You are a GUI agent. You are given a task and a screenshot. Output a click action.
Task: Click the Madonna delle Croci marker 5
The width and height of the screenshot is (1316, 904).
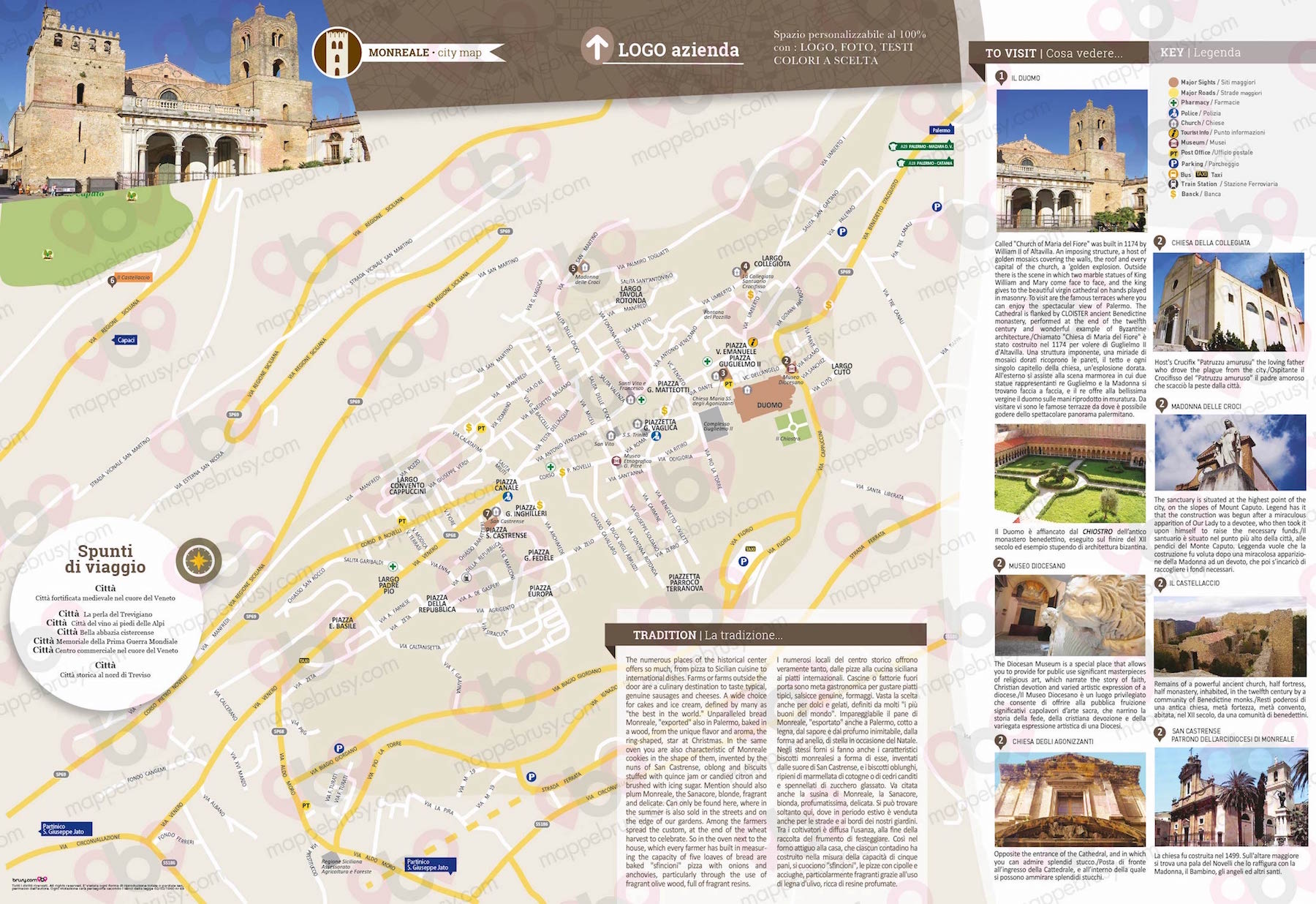pos(573,268)
